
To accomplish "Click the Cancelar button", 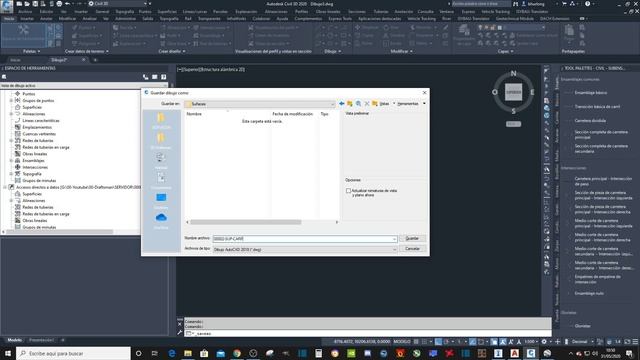I will pyautogui.click(x=412, y=249).
